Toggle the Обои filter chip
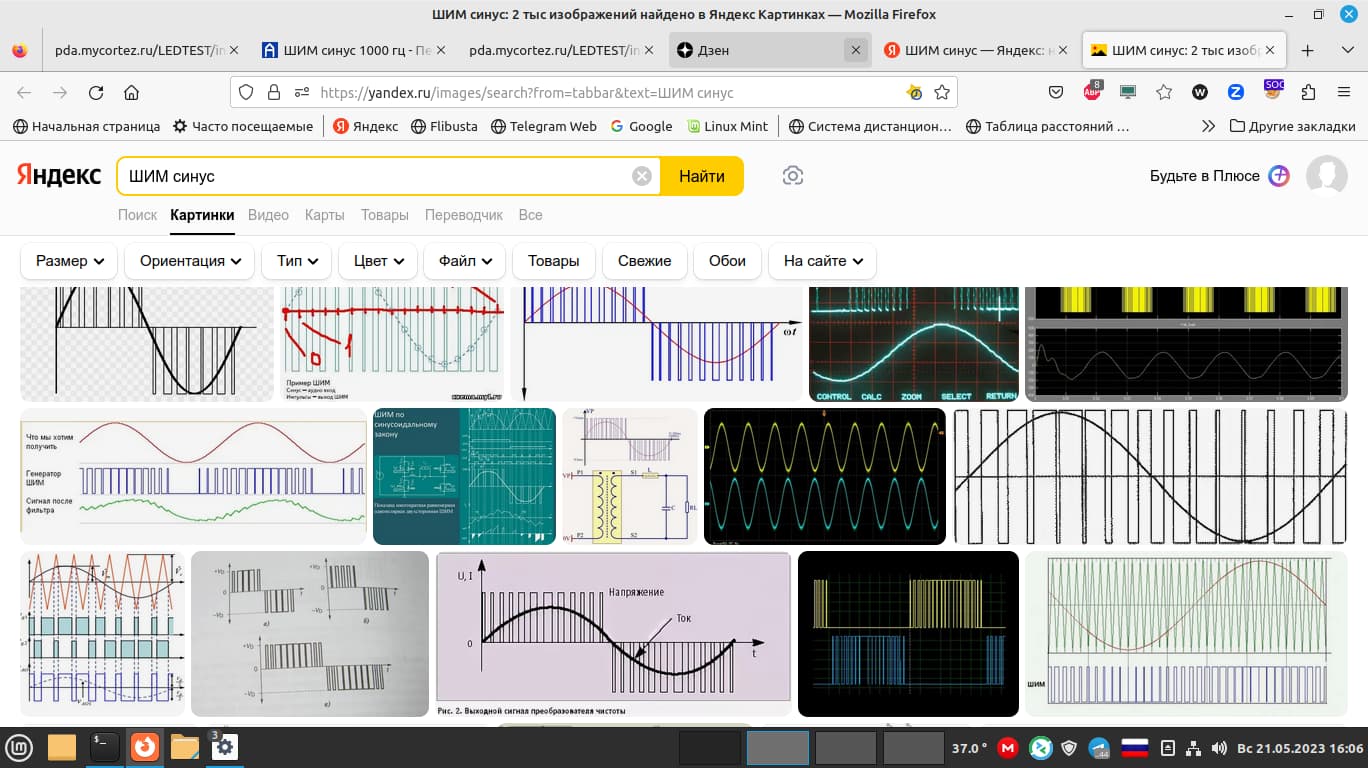The width and height of the screenshot is (1368, 768). (727, 261)
